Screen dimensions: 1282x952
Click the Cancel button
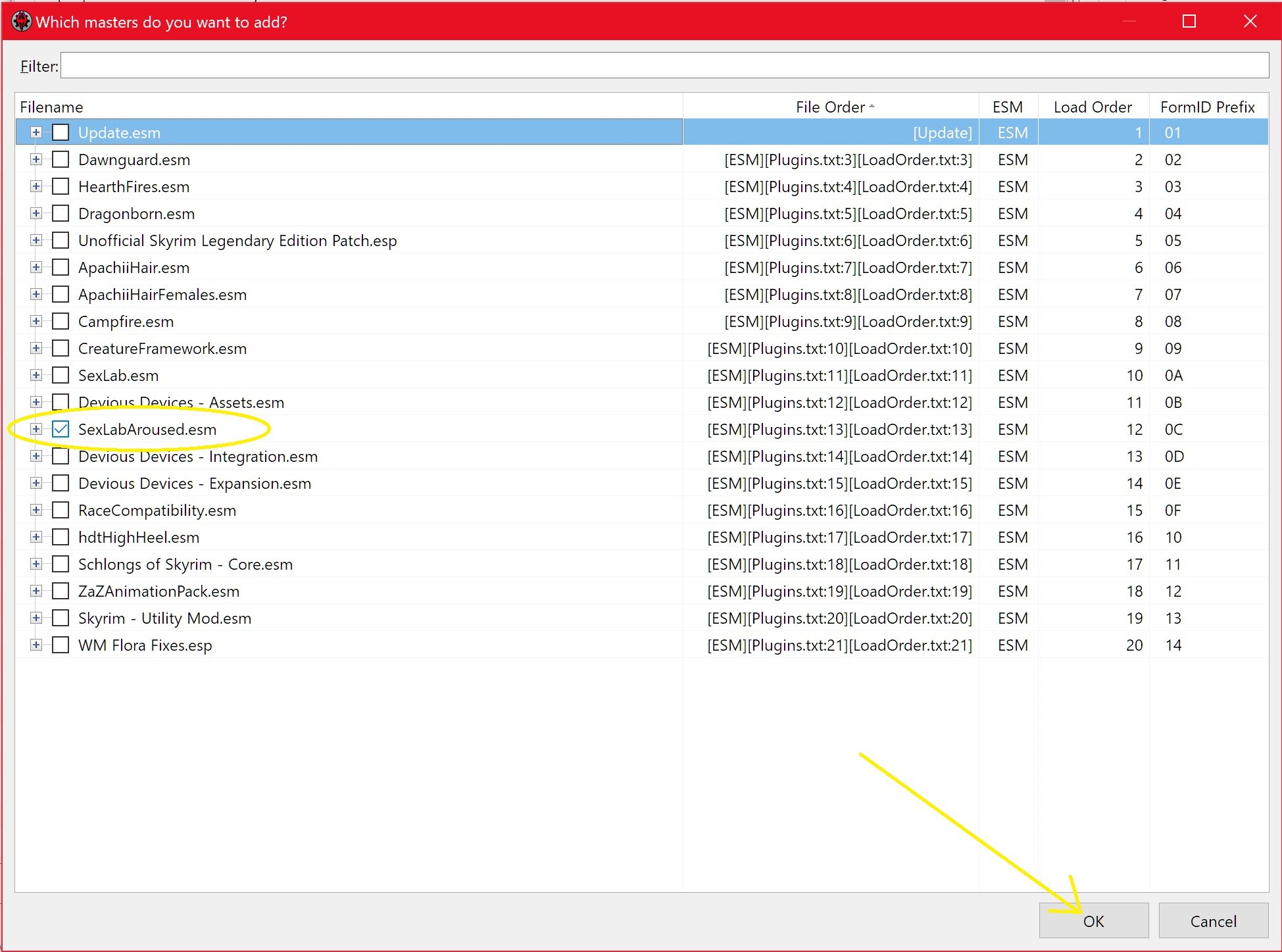(x=1214, y=920)
